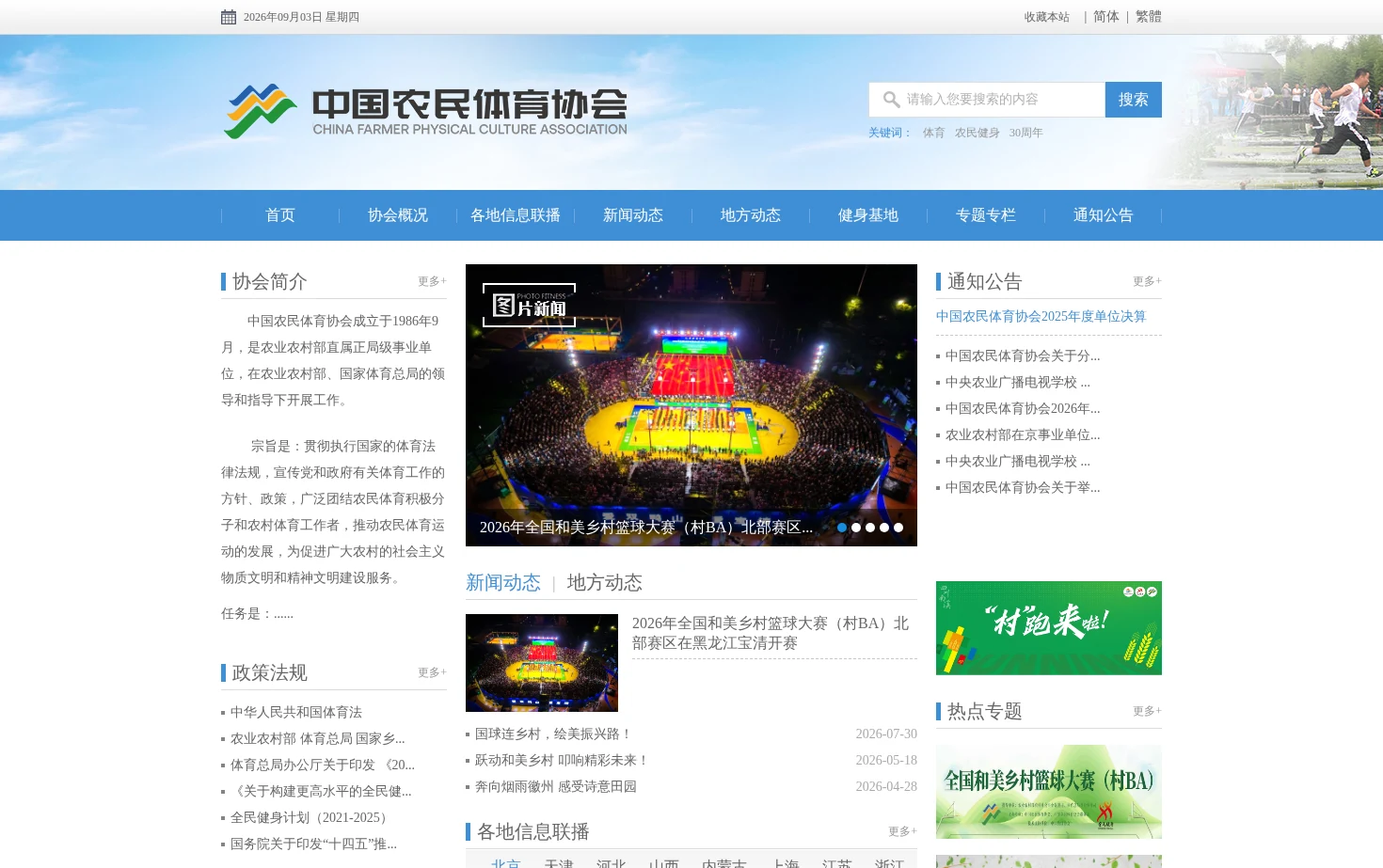
Task: Open news 跃动和美乡村 叩响精彩未来！
Action: click(x=563, y=760)
